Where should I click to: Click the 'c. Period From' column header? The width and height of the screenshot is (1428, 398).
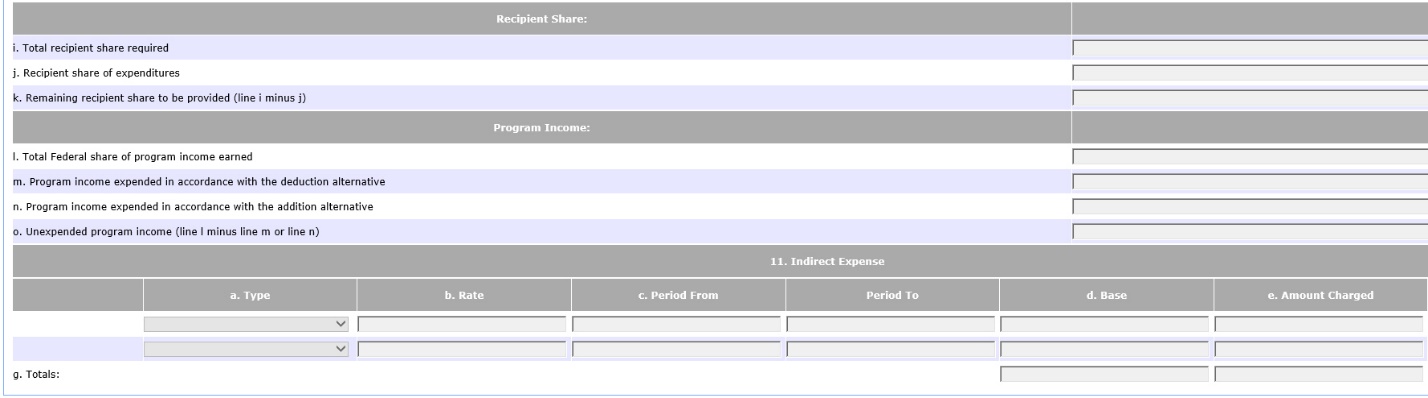(678, 295)
